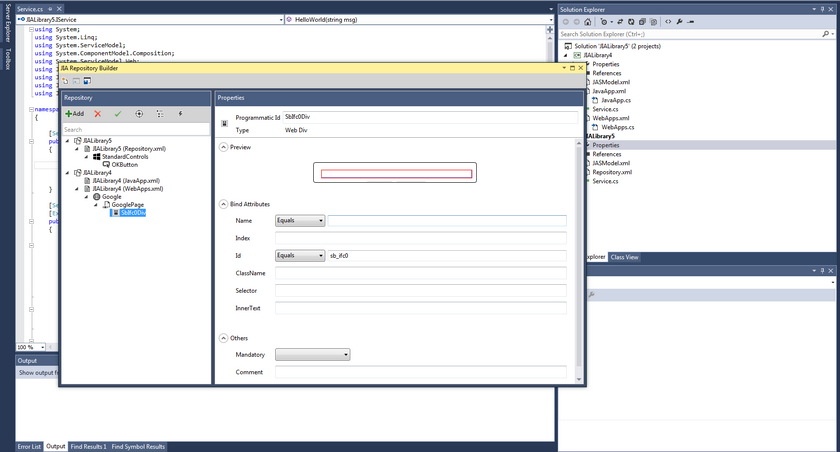The image size is (840, 452).
Task: Open Repository.xml in Solution Explorer
Action: pyautogui.click(x=612, y=172)
